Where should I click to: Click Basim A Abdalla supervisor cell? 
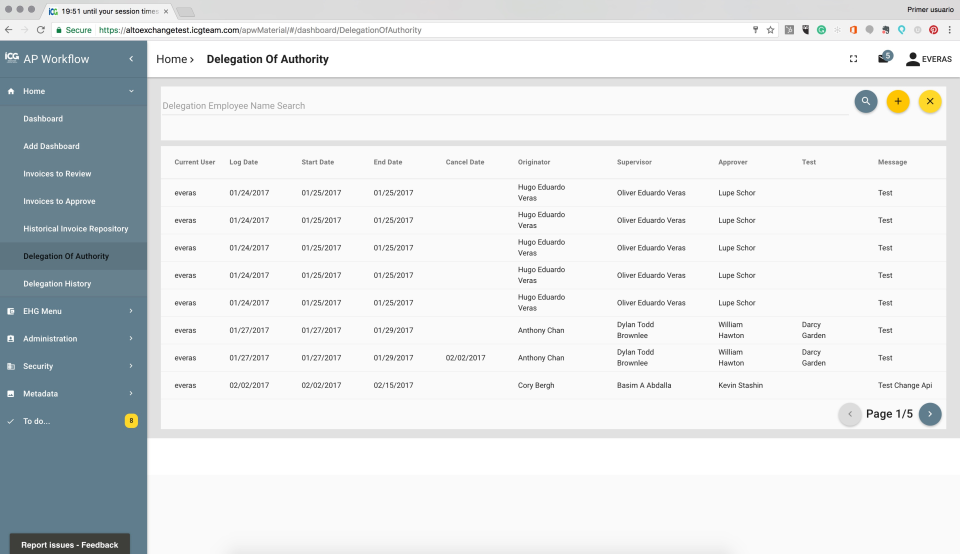coord(644,386)
